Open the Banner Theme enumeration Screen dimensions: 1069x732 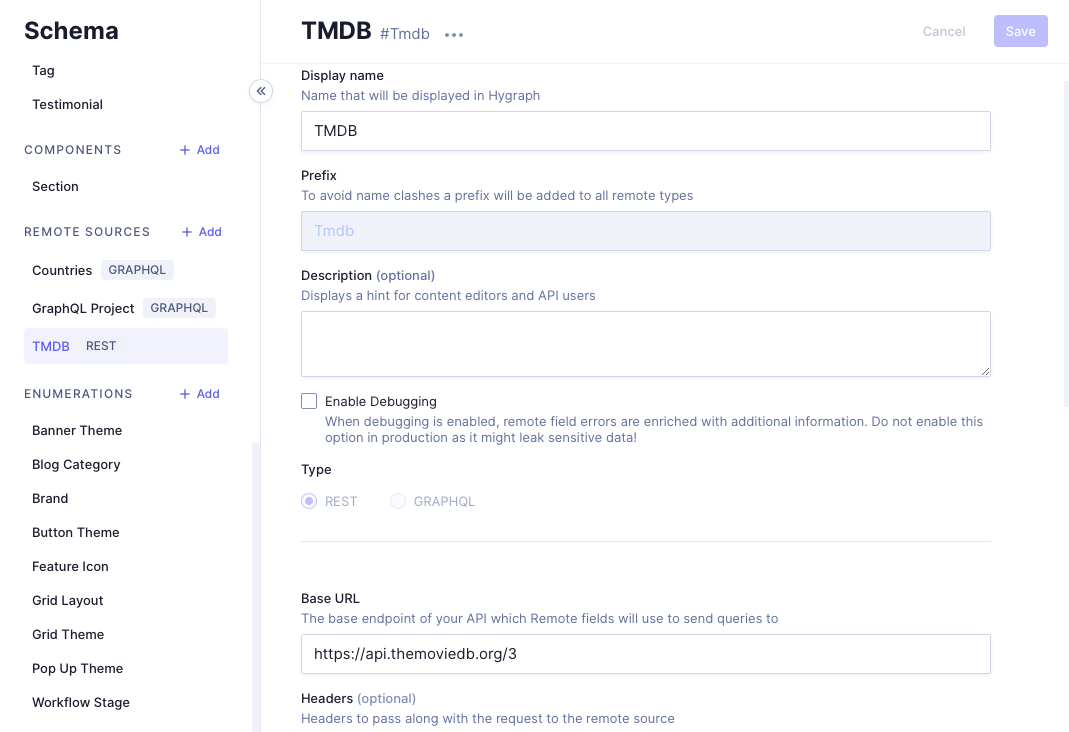coord(77,431)
